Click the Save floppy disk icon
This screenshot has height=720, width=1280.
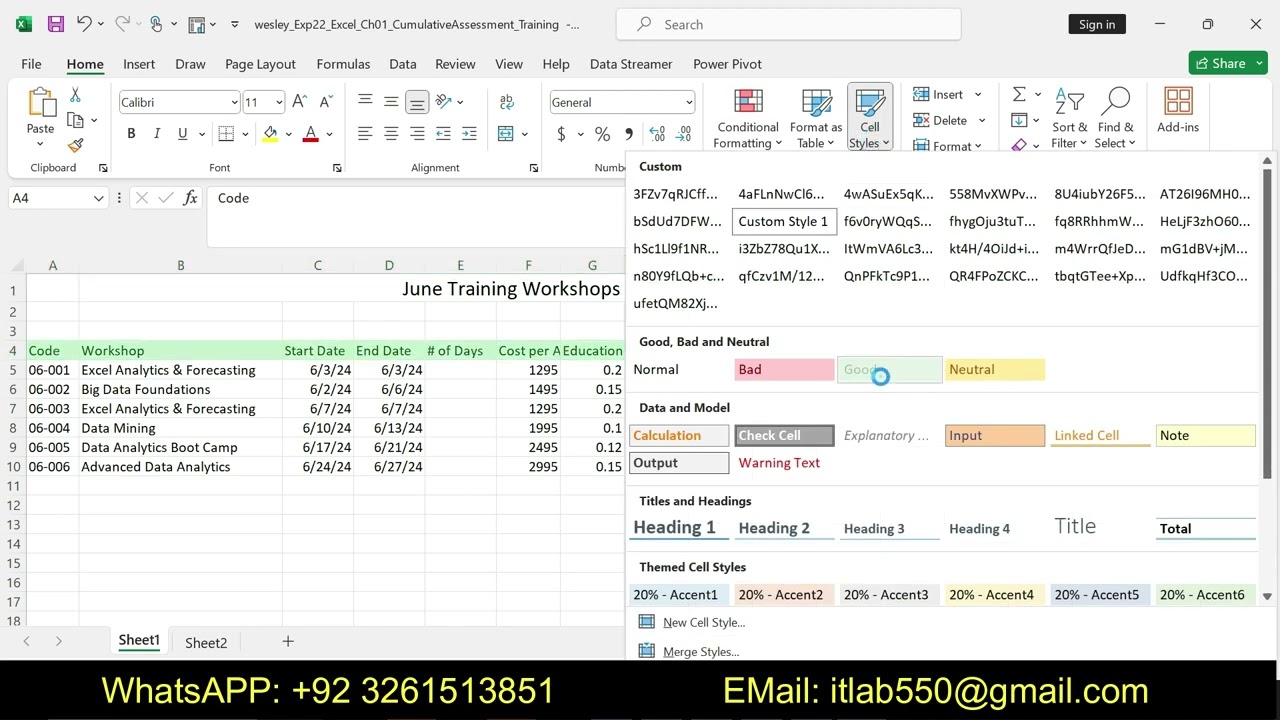(56, 24)
